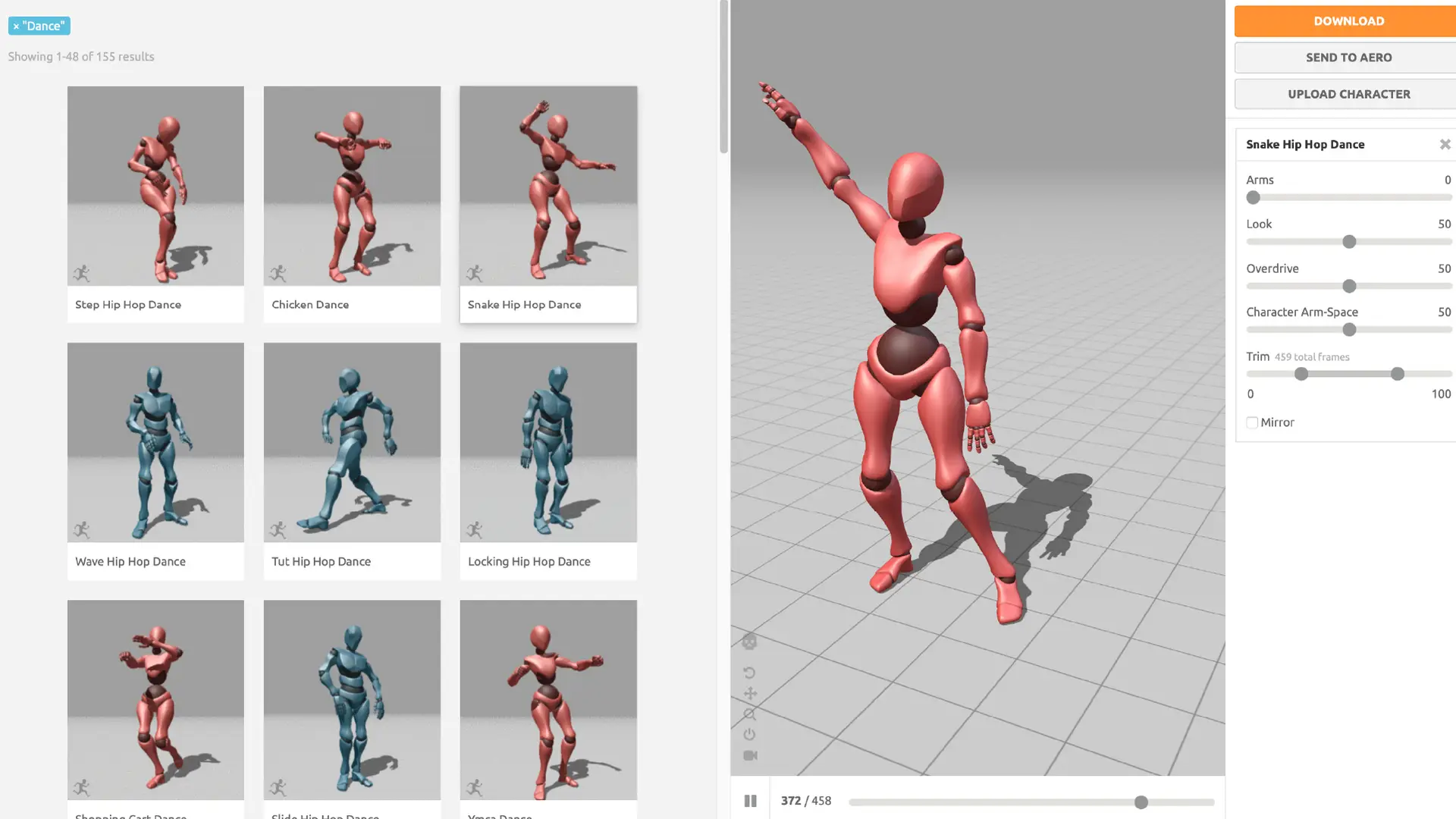Click the rotate view icon
1456x819 pixels.
click(x=749, y=673)
